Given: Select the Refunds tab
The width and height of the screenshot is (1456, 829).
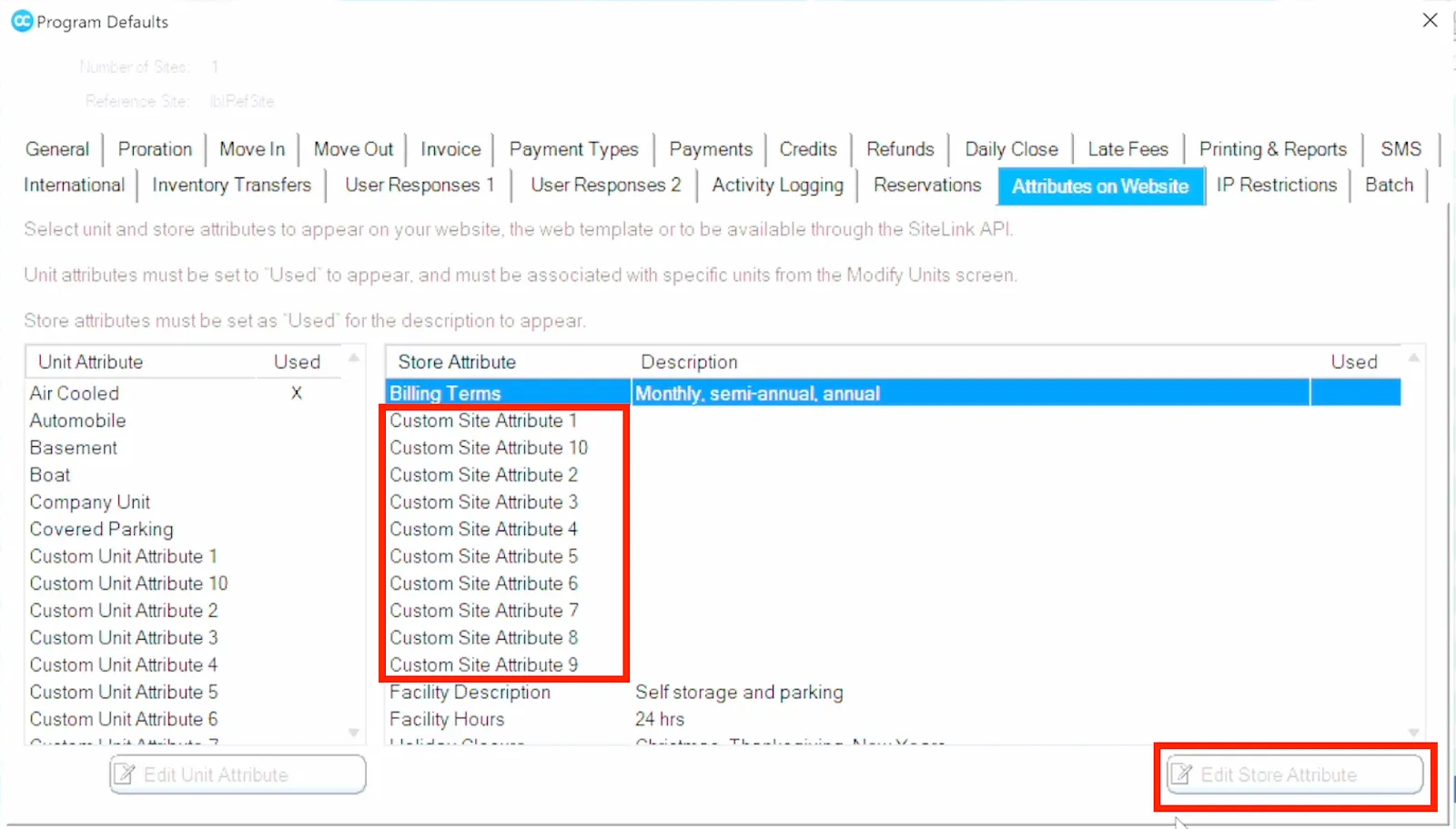Looking at the screenshot, I should click(x=900, y=149).
